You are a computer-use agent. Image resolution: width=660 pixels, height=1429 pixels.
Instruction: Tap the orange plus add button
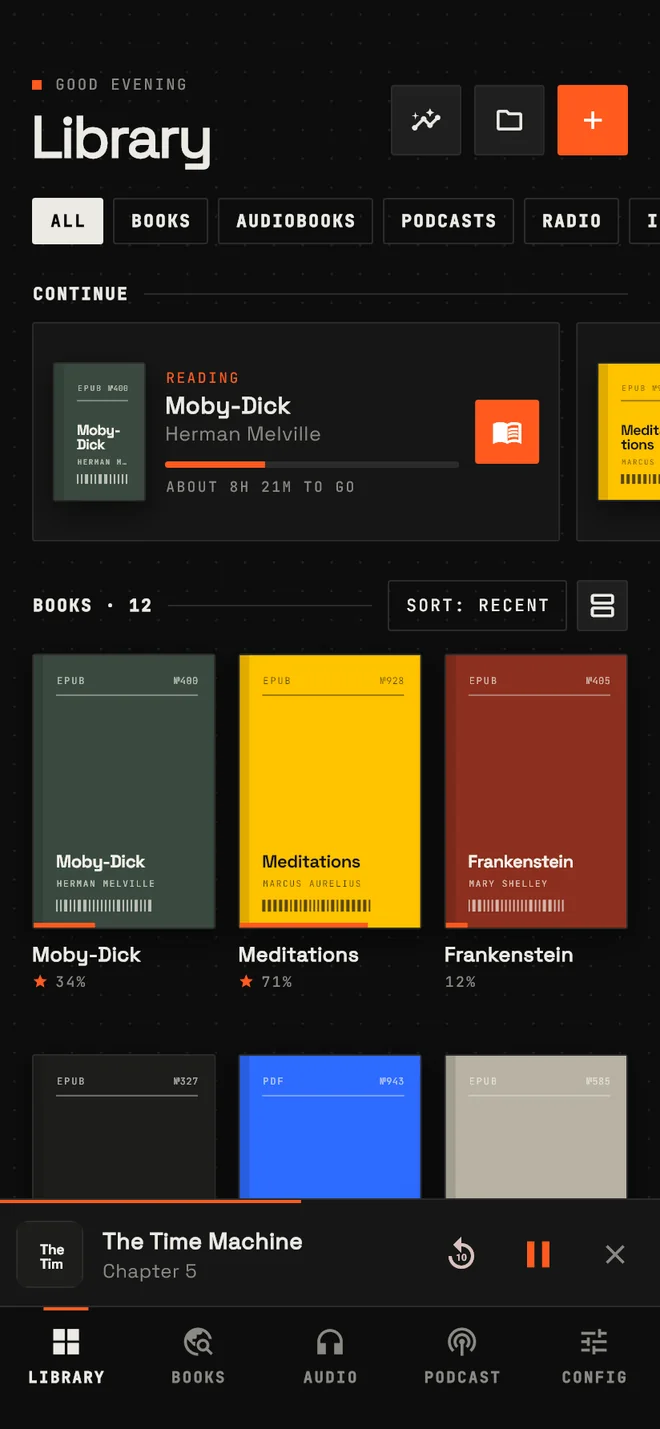592,120
